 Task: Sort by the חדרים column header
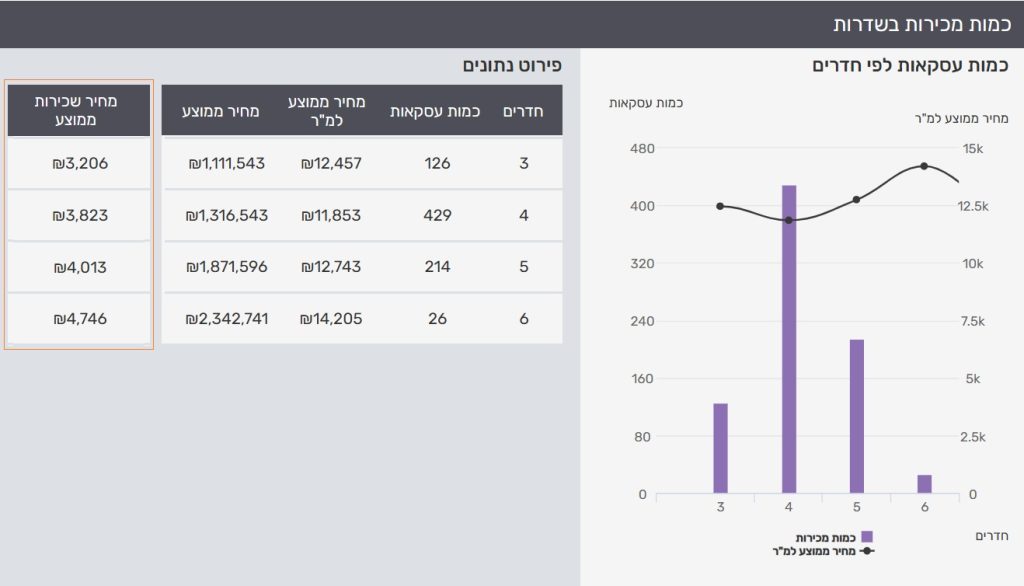pyautogui.click(x=523, y=111)
